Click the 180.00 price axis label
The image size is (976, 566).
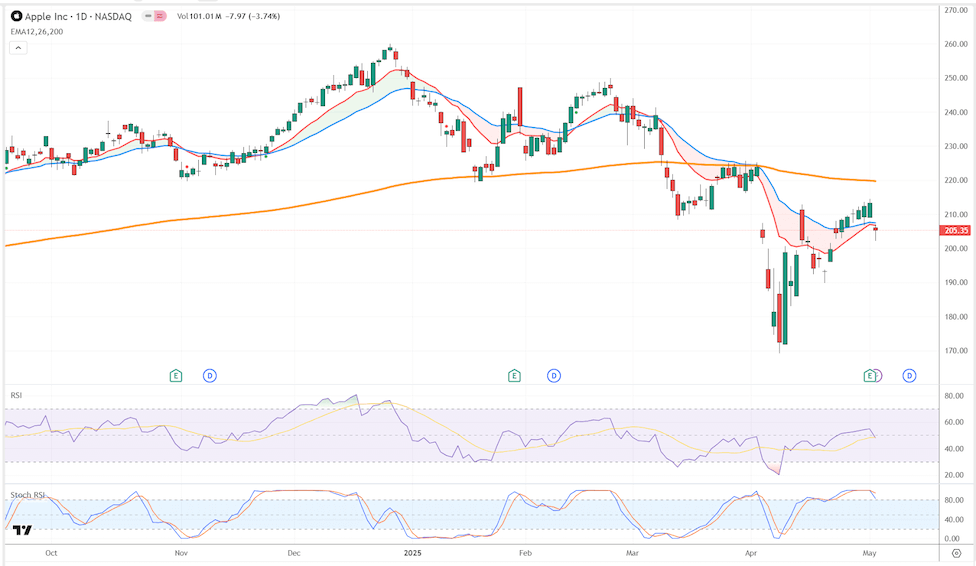[955, 317]
